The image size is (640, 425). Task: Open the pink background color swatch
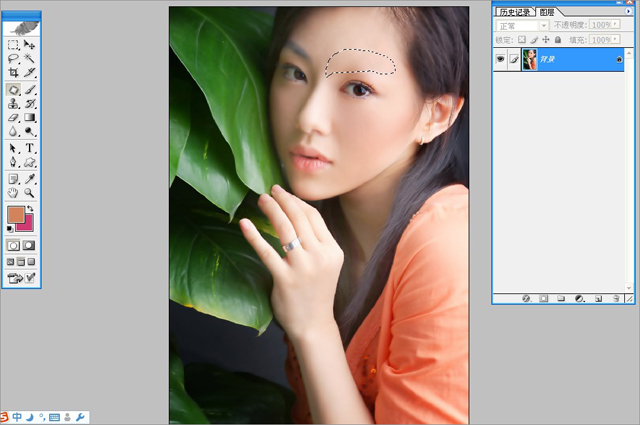(x=28, y=226)
